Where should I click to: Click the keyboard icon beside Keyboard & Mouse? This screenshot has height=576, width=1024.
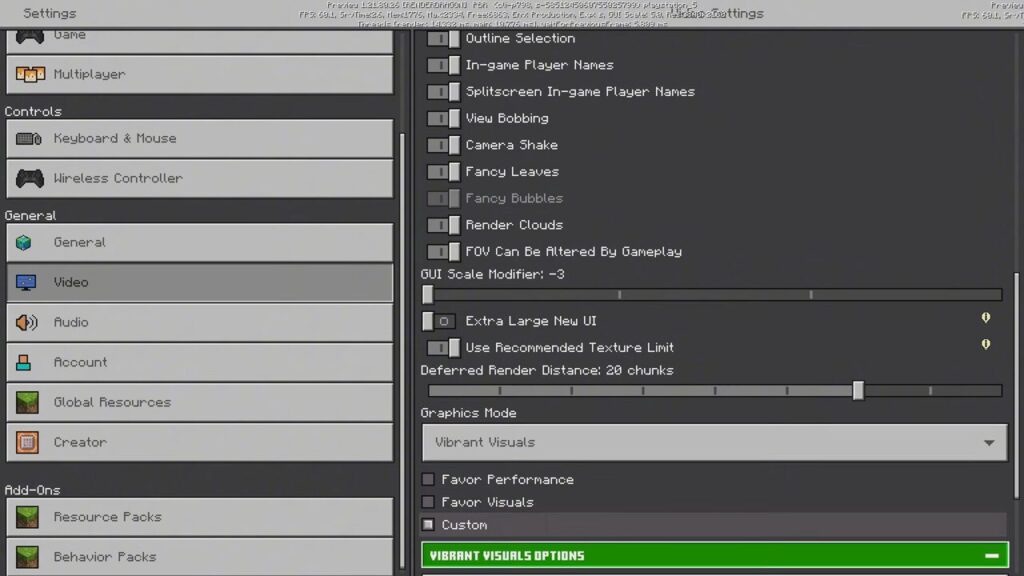29,138
